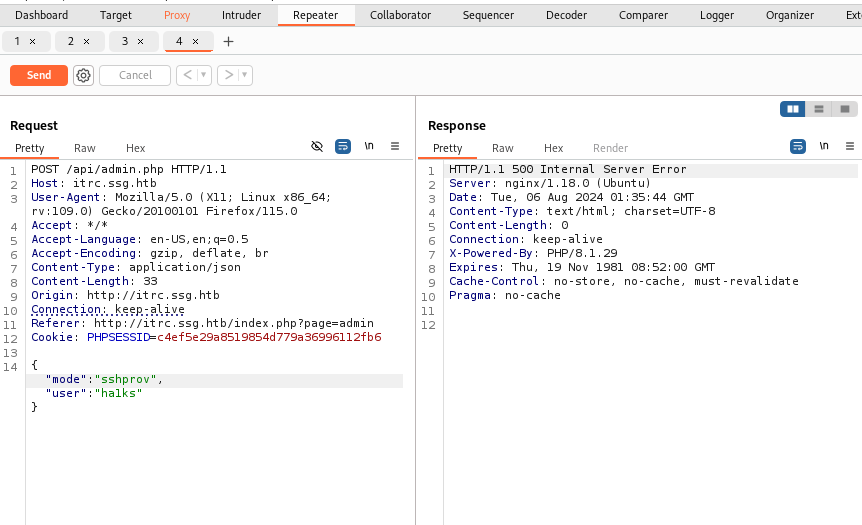862x525 pixels.
Task: Select Repeater sub-tab 4
Action: (x=179, y=41)
